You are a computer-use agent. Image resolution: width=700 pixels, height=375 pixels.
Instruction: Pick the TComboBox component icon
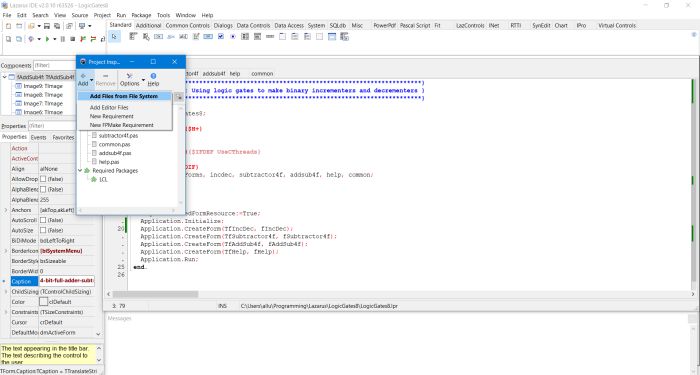[257, 37]
